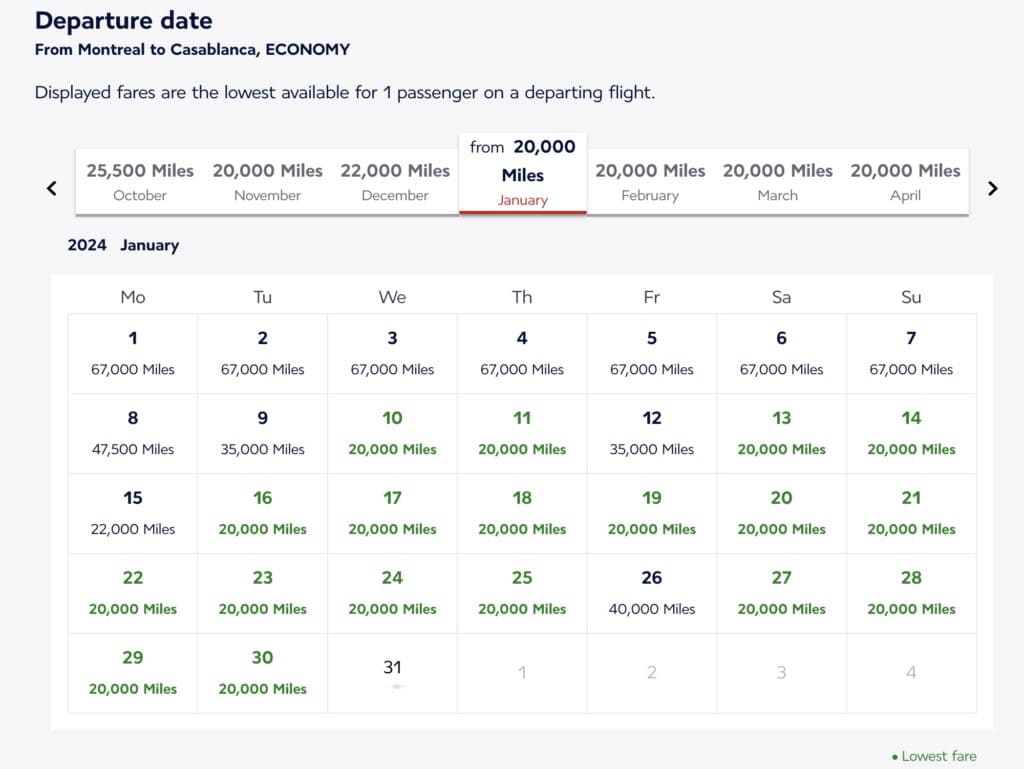Choose January 30 departure date
The height and width of the screenshot is (769, 1024).
pos(262,672)
